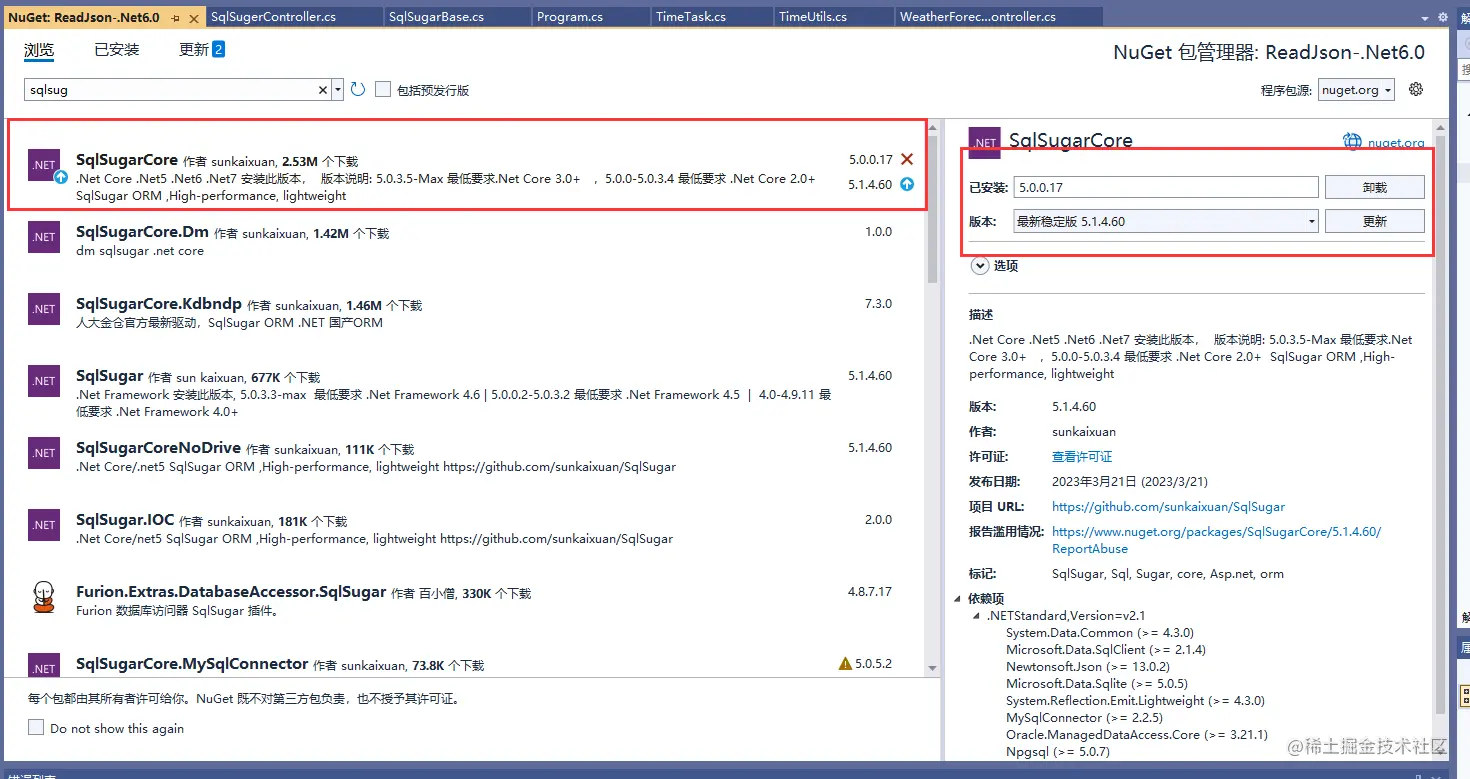The width and height of the screenshot is (1470, 779).
Task: Click the Microsoft.Data.SqlClient (>= 2.1.4) dependency
Action: (1106, 649)
